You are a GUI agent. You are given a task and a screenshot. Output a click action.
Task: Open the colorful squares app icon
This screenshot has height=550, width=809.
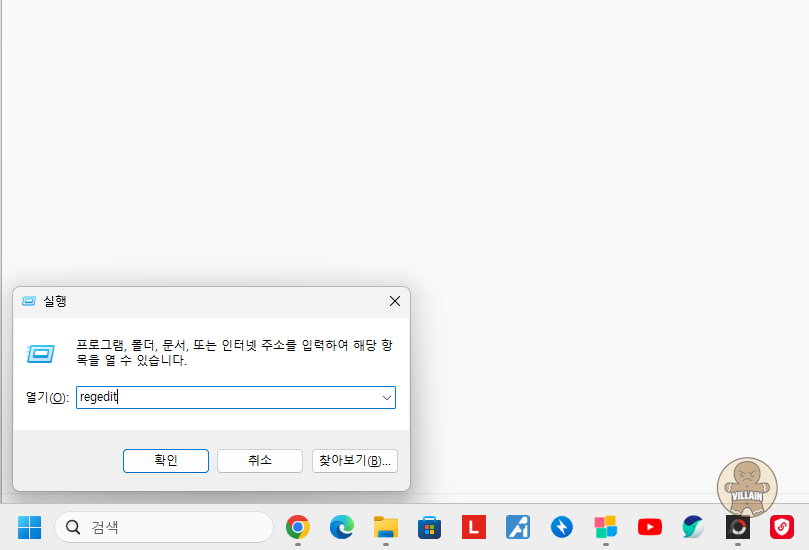pyautogui.click(x=606, y=527)
